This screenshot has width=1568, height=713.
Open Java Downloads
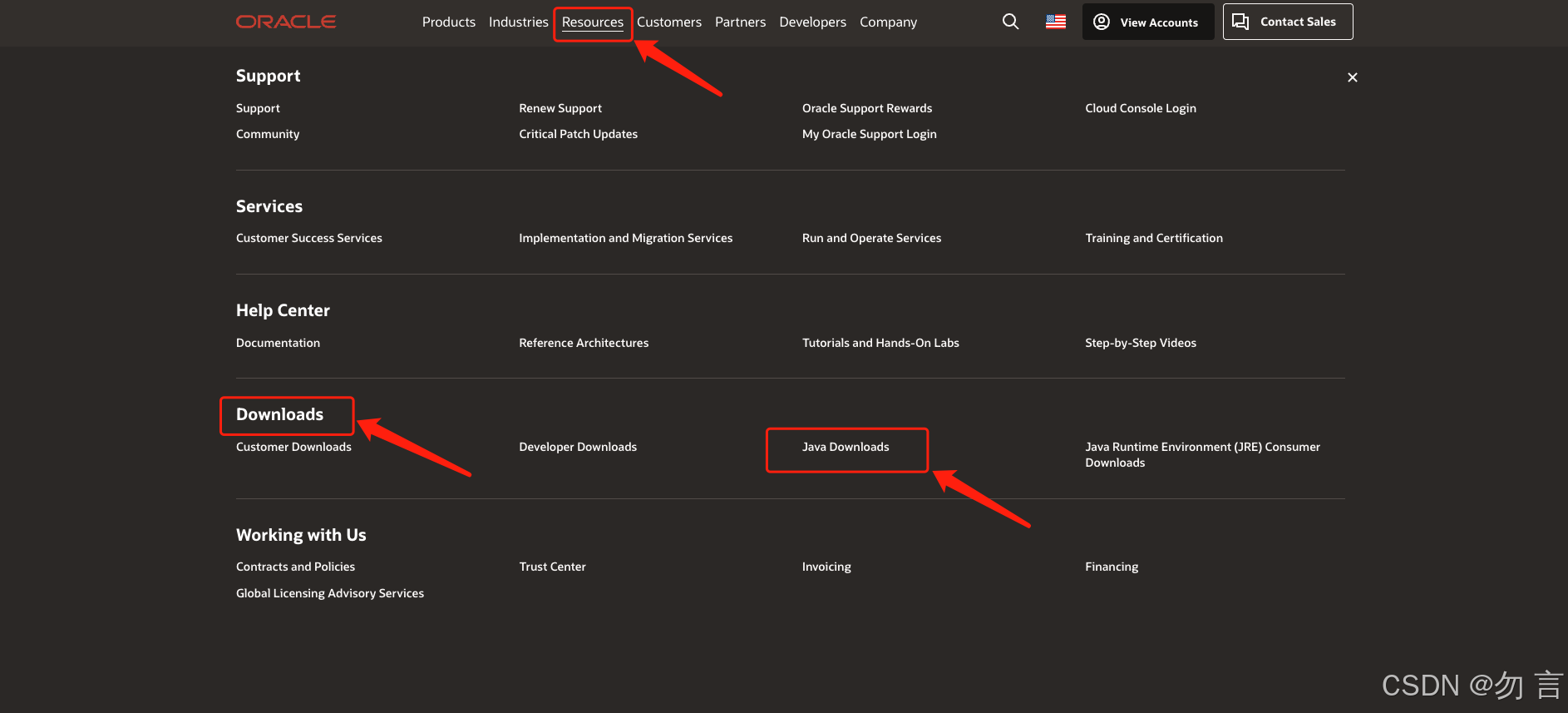coord(846,447)
